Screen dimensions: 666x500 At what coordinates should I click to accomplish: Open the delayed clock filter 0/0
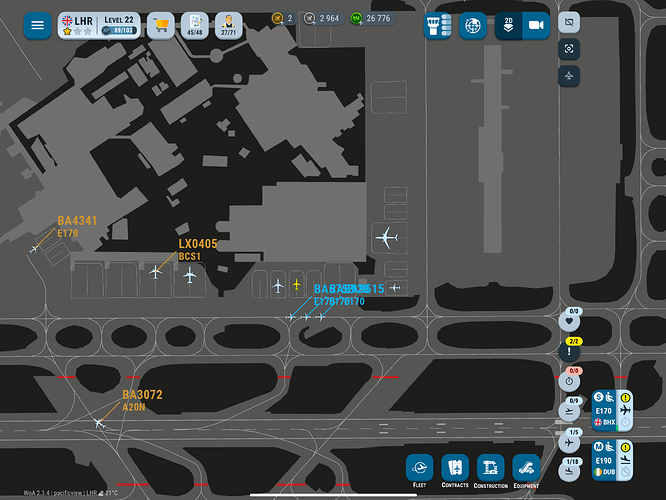coord(569,379)
